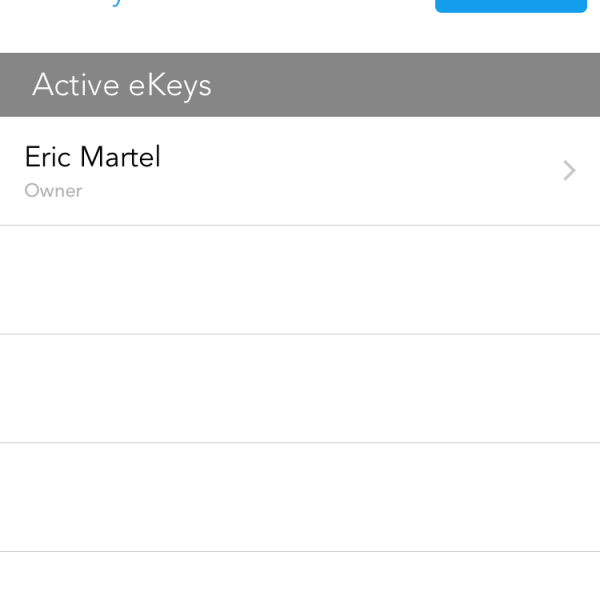
Task: Tap the word Active in the section header
Action: click(x=75, y=85)
